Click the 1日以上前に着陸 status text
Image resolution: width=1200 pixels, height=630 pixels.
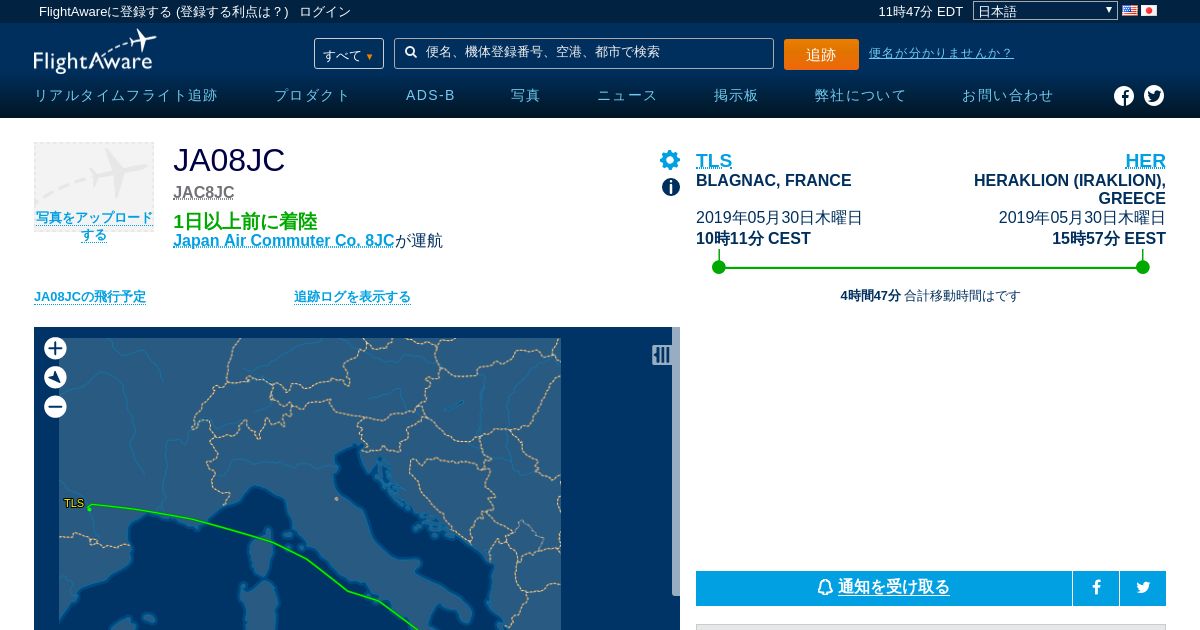click(245, 221)
